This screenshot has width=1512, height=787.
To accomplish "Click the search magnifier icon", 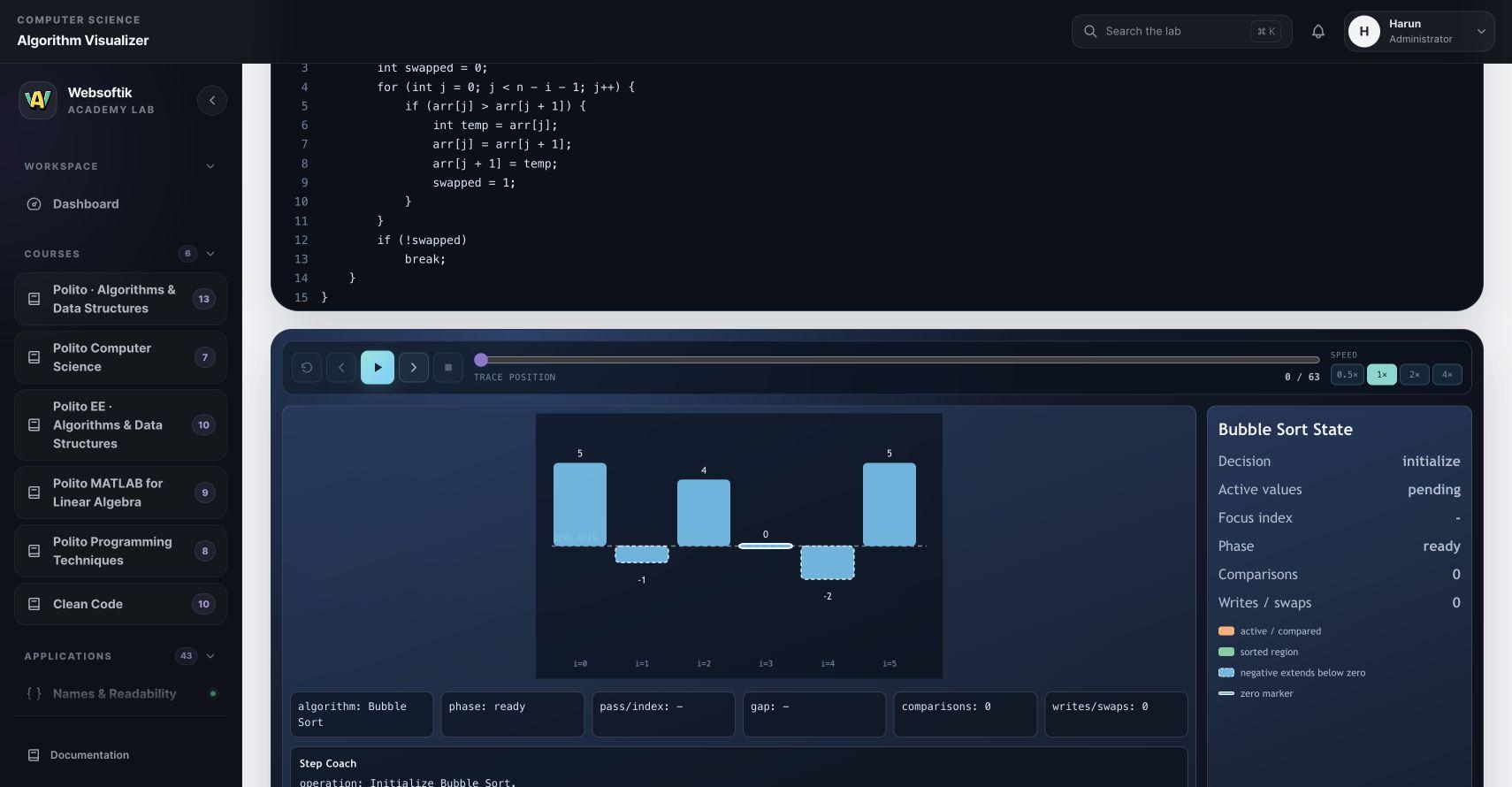I will point(1090,31).
